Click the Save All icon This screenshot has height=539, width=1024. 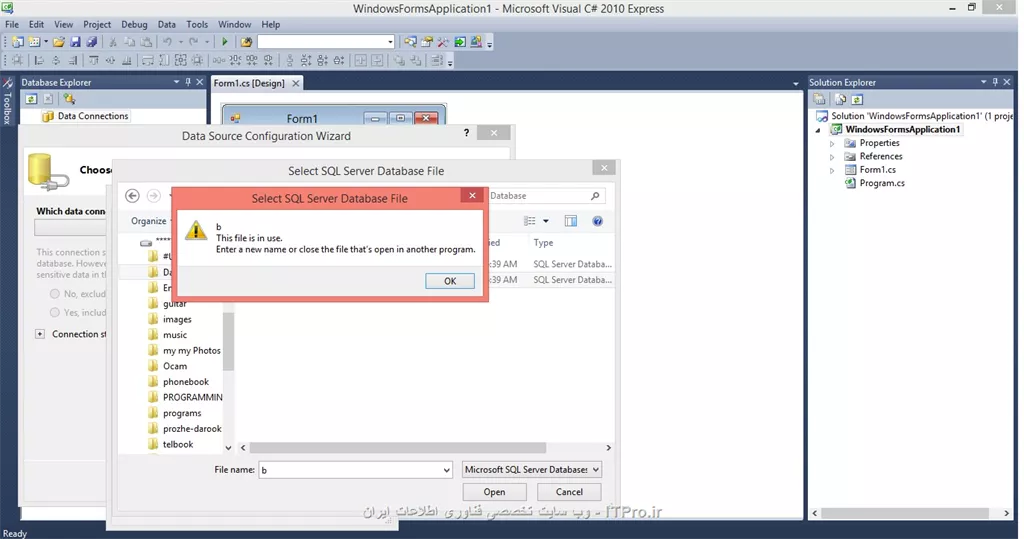91,42
